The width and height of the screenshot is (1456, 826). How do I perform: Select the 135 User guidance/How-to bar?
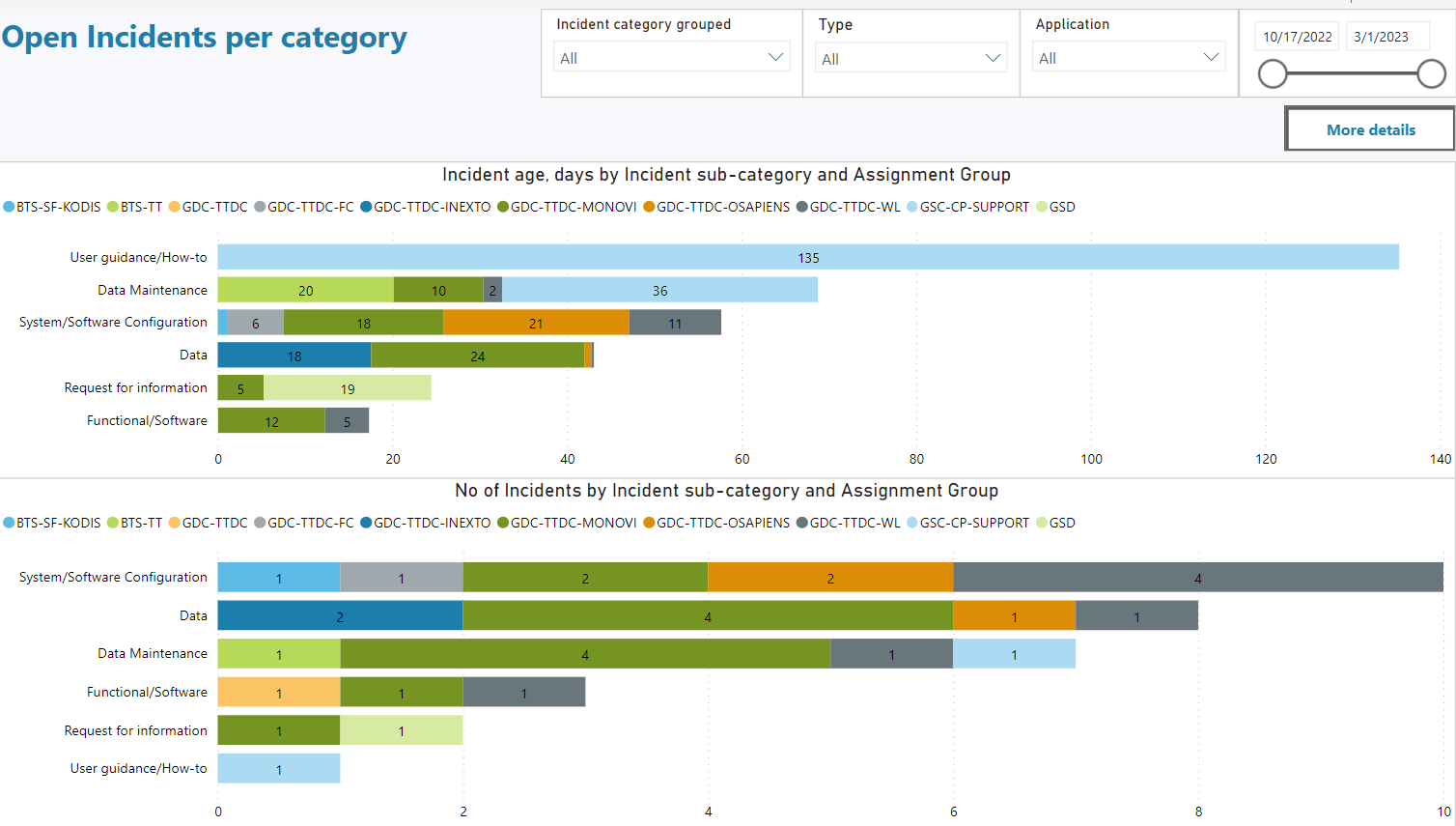[808, 257]
